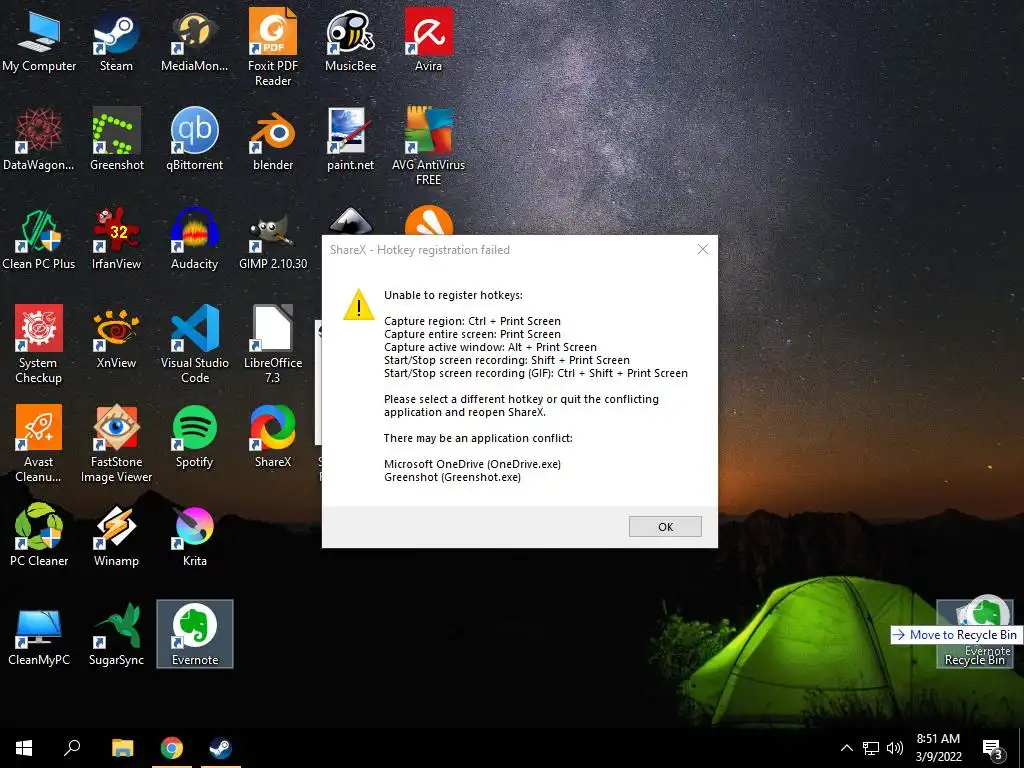Image resolution: width=1024 pixels, height=768 pixels.
Task: Open the notification Action Center
Action: 993,749
